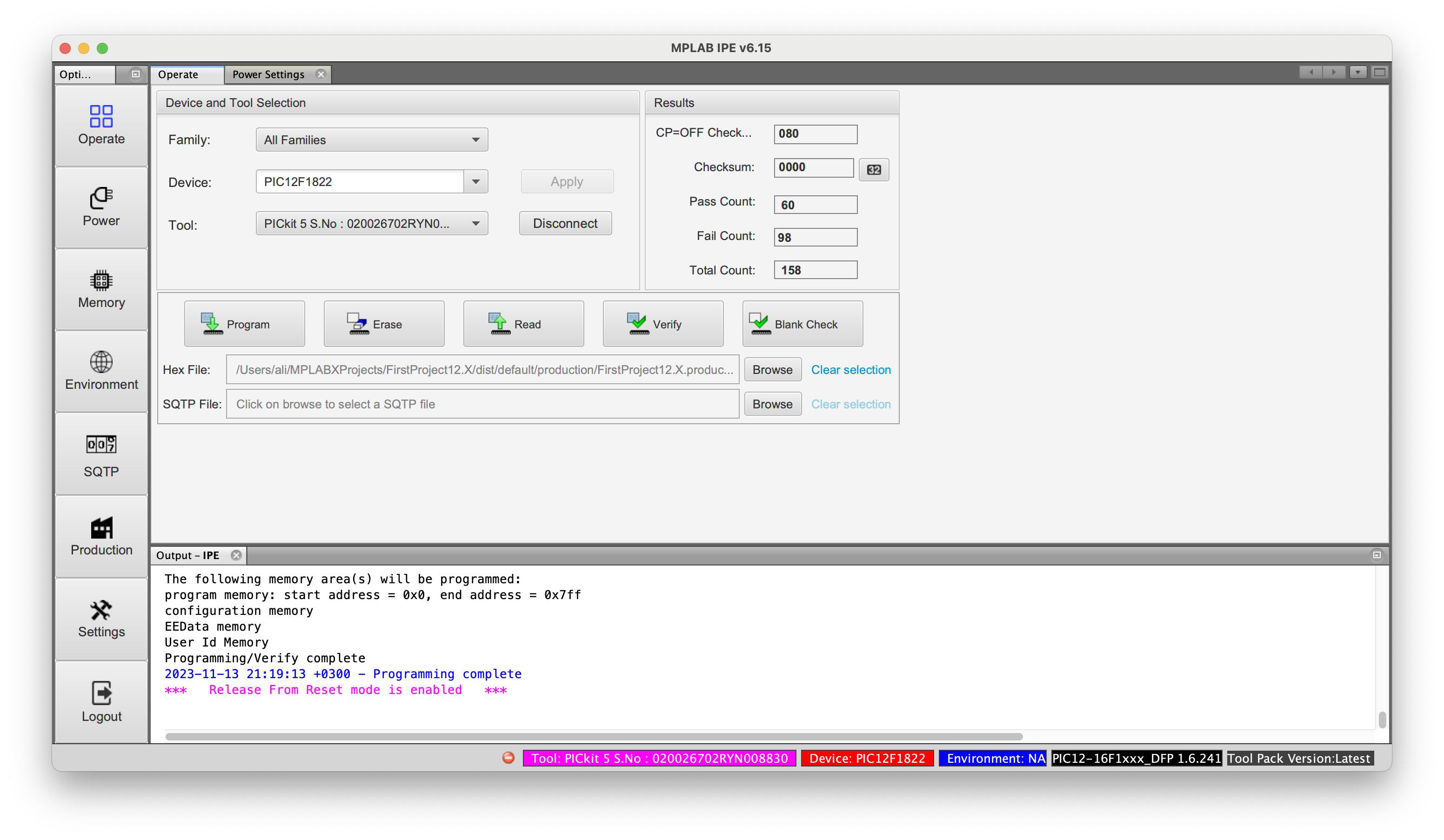1444x840 pixels.
Task: Open the Device combo box arrow
Action: coord(475,182)
